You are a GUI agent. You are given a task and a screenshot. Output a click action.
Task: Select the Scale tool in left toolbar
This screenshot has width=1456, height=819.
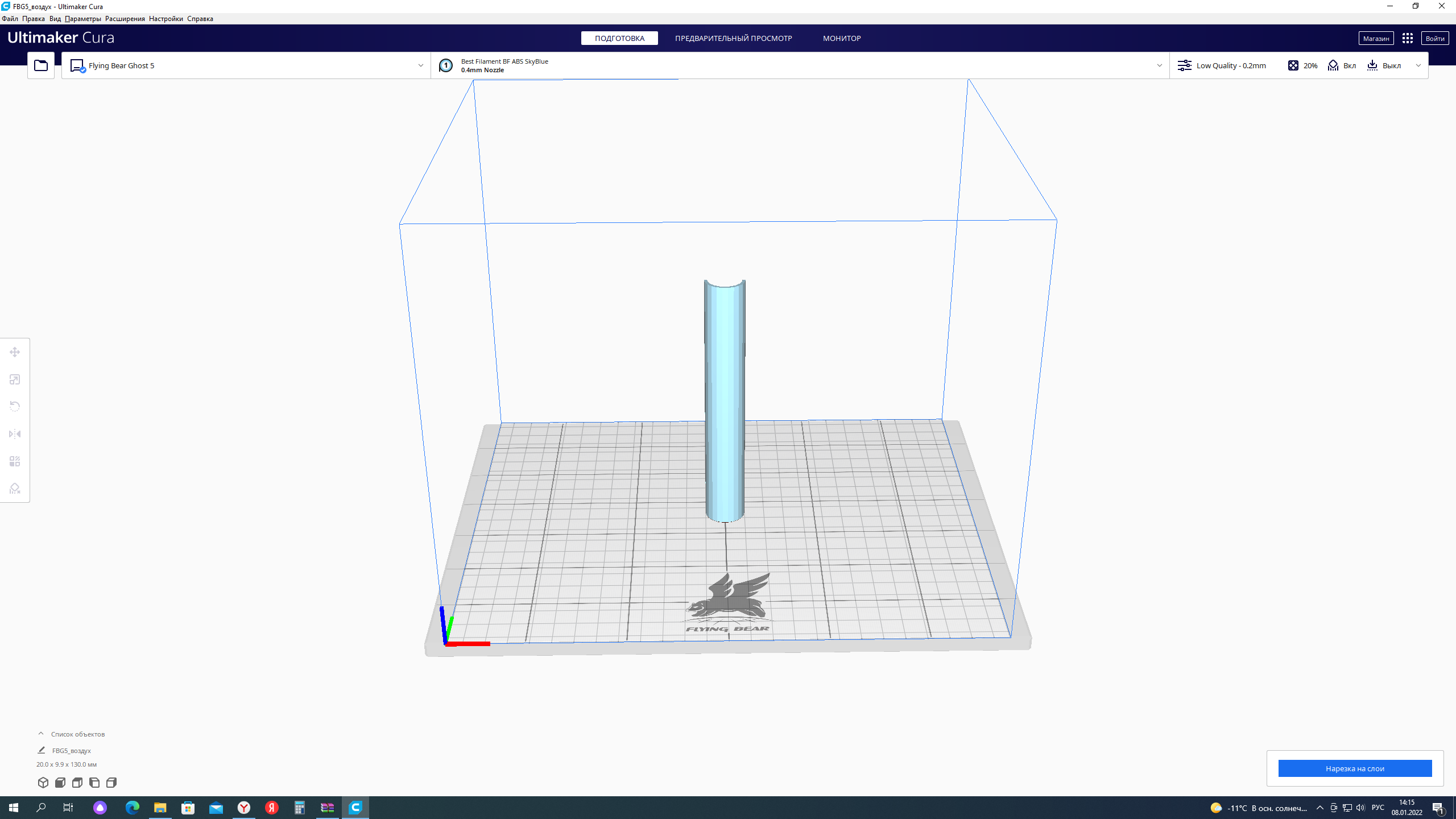pos(15,379)
